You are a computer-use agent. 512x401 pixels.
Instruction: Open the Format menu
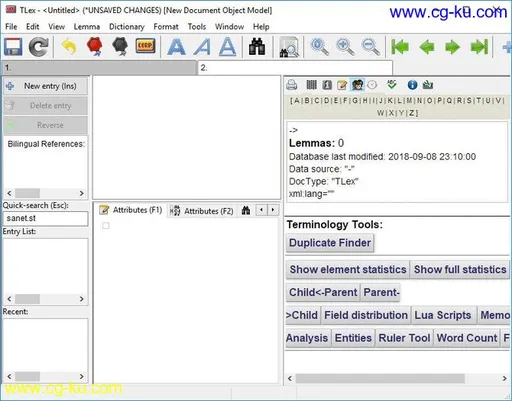(166, 27)
